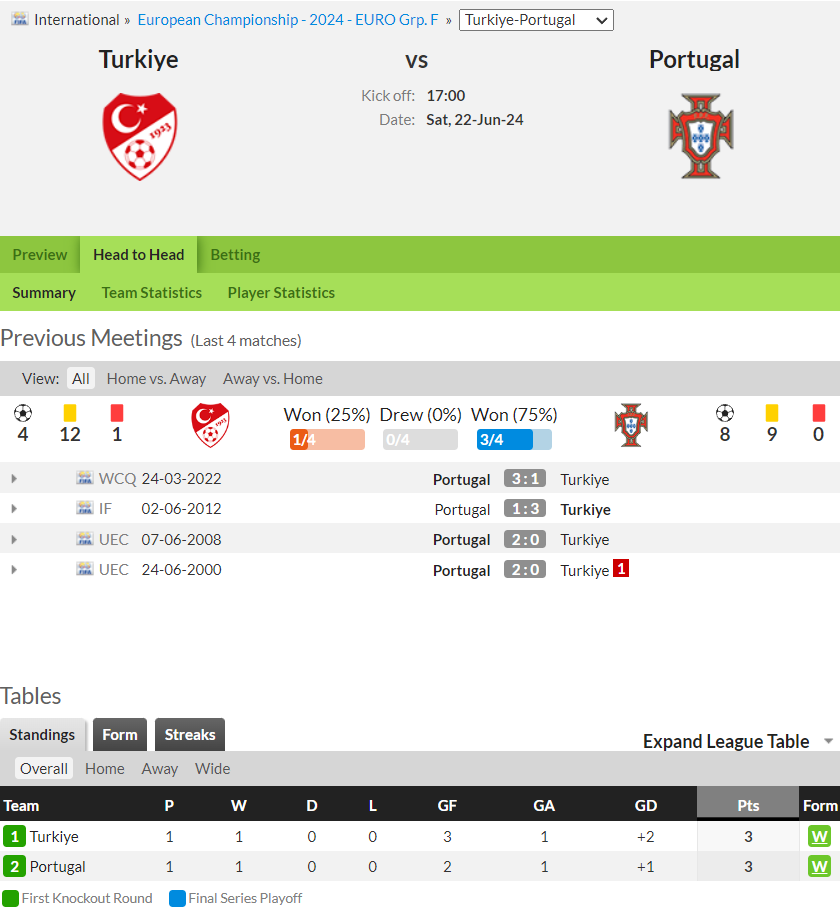Click FIFA icon on WCQ 24-03-2022 row
The width and height of the screenshot is (840, 917).
[85, 478]
